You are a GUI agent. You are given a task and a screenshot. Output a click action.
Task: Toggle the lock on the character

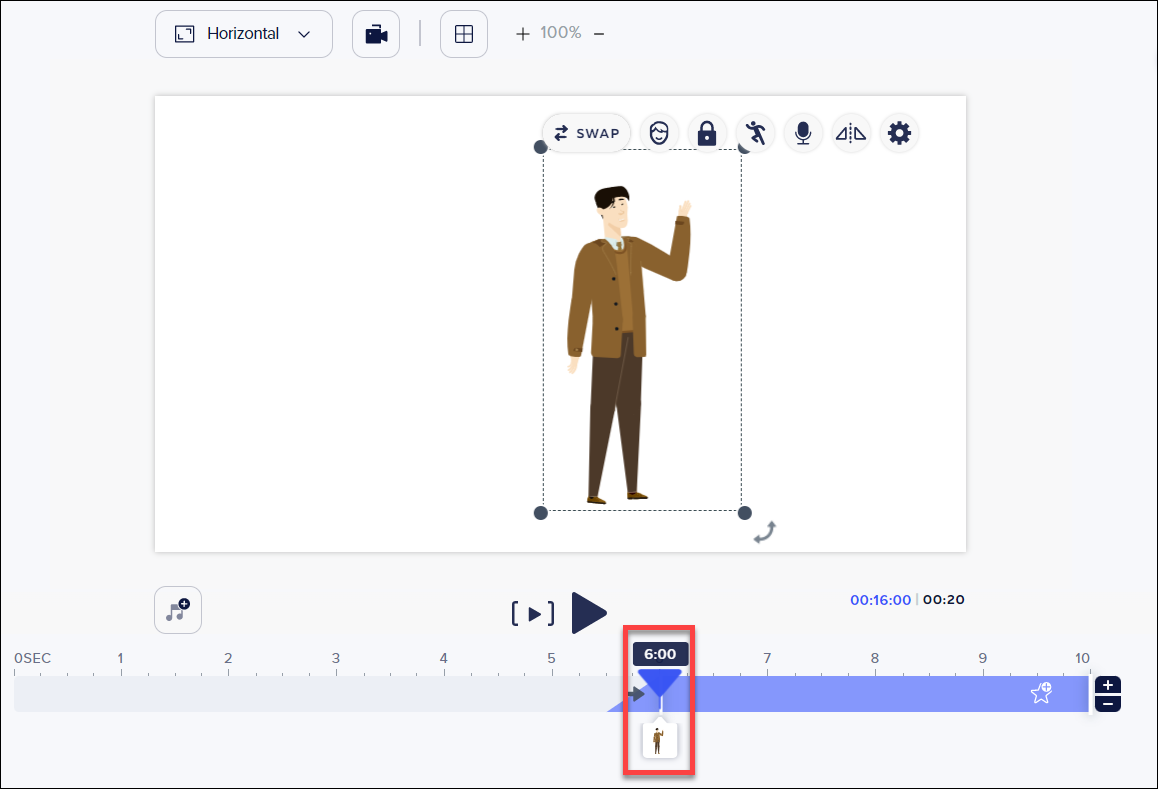(x=707, y=133)
